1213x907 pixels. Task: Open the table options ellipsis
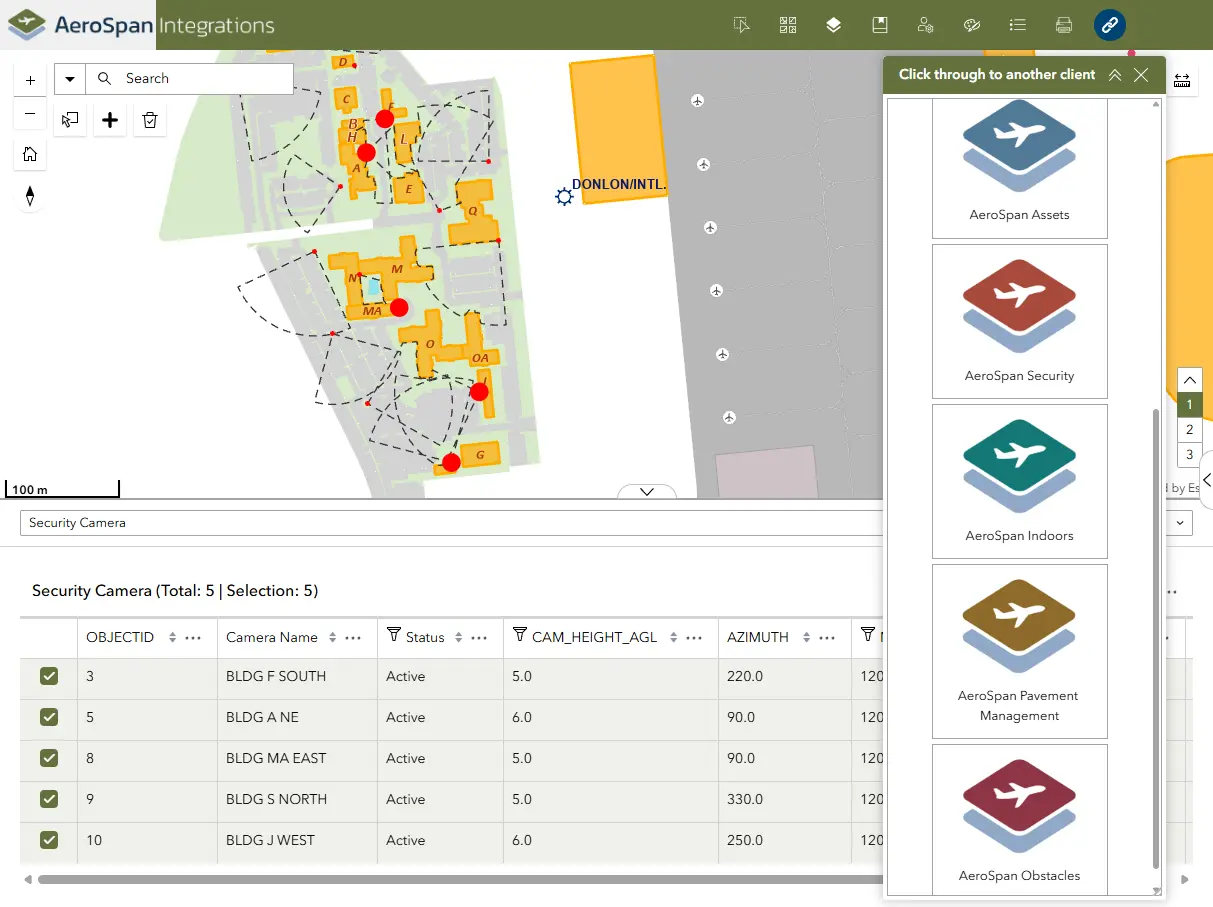[1171, 592]
